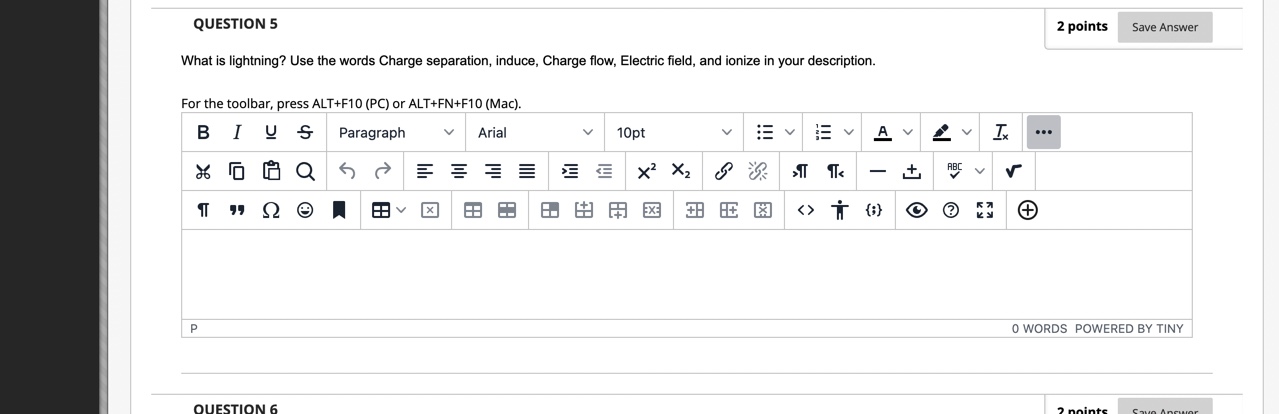Toggle subscript

(x=680, y=172)
